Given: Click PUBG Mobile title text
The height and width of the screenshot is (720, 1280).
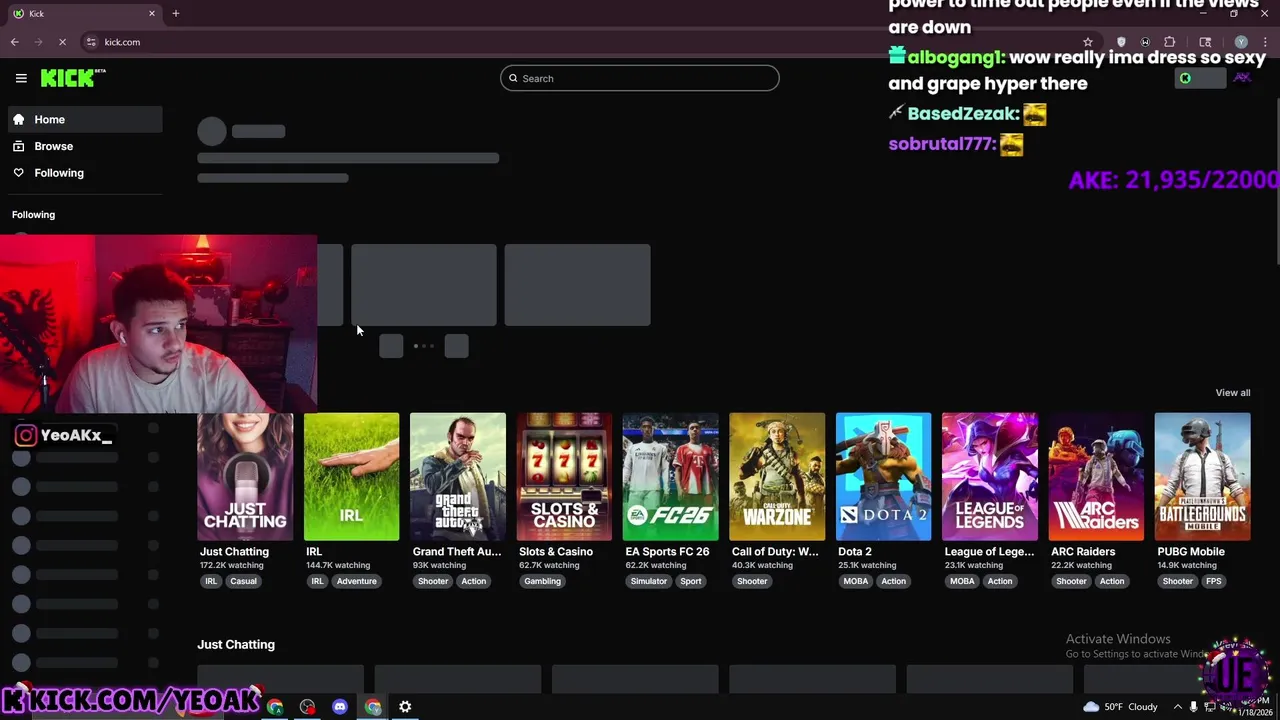Looking at the screenshot, I should (x=1191, y=552).
